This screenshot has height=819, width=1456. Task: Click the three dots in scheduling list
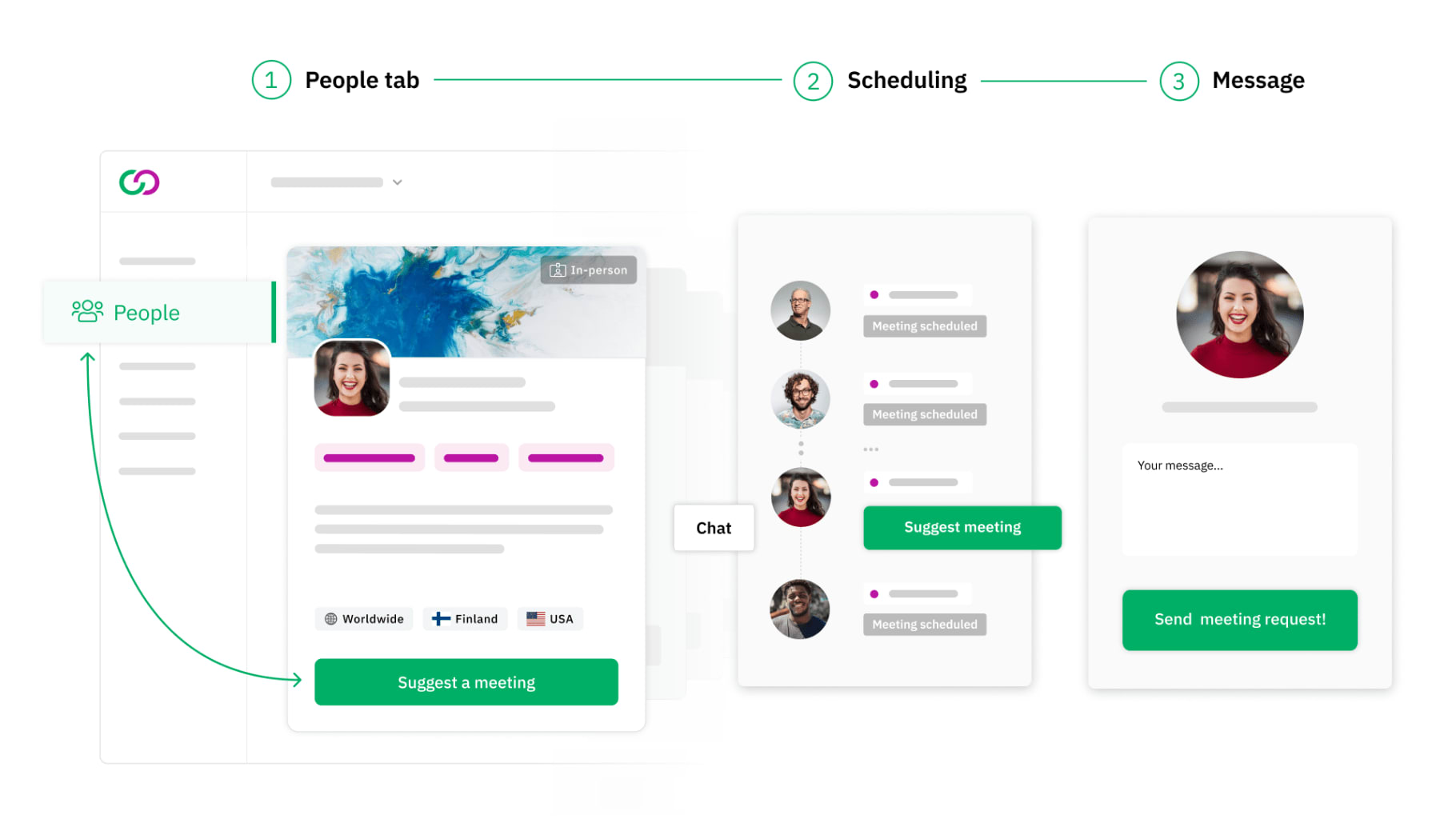coord(871,449)
